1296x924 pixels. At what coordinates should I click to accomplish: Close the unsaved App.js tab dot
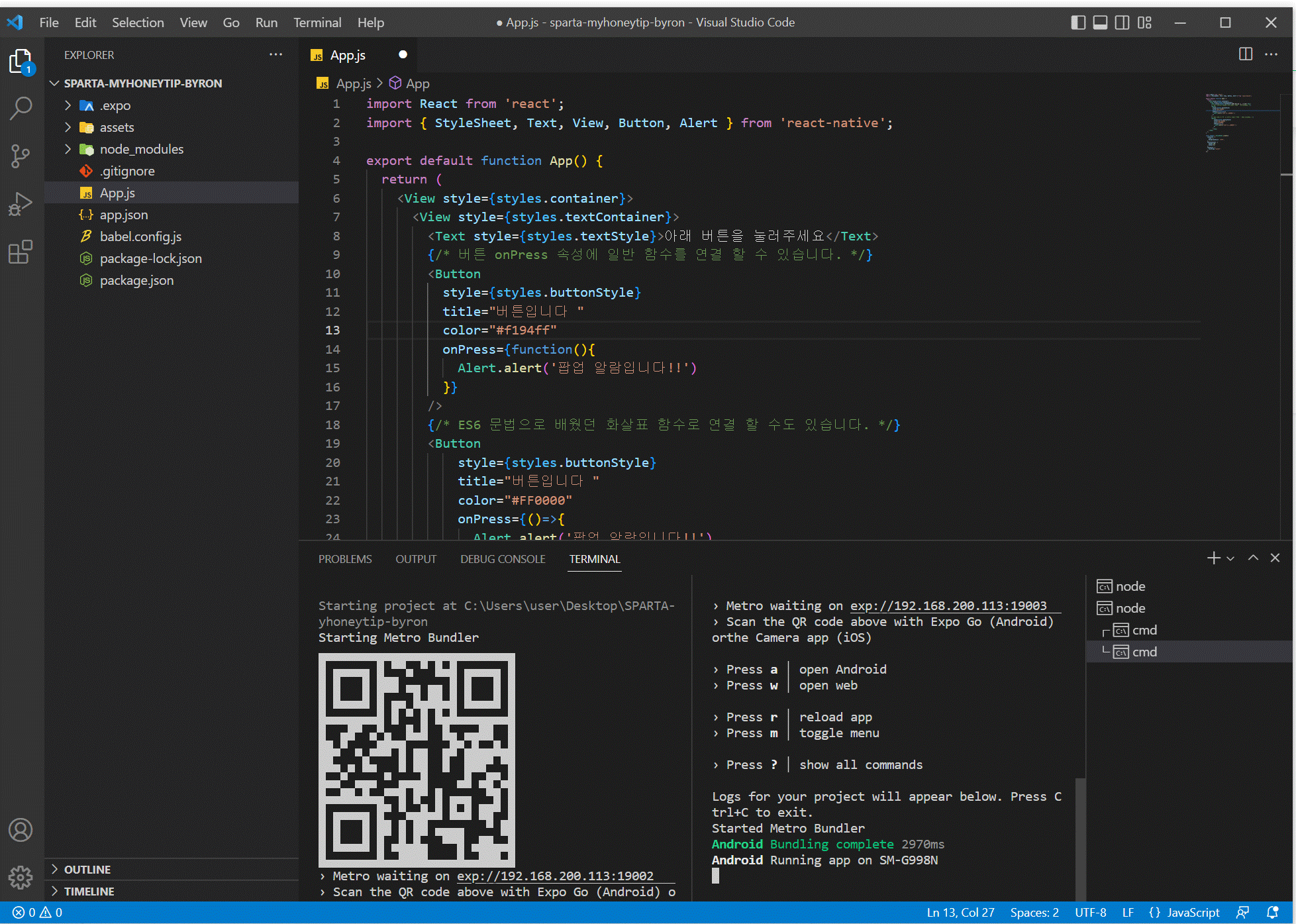(403, 54)
